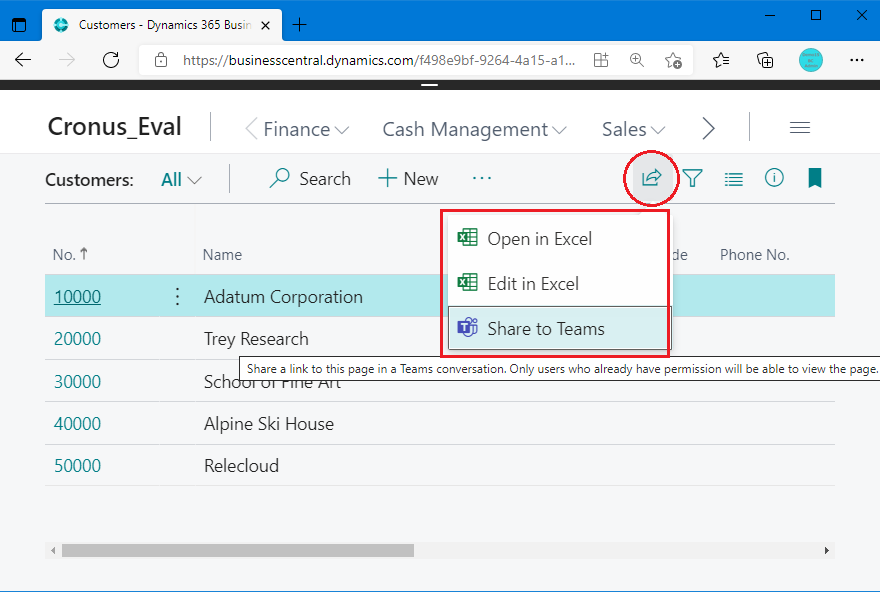
Task: Click the bookmark icon for this page
Action: (815, 178)
